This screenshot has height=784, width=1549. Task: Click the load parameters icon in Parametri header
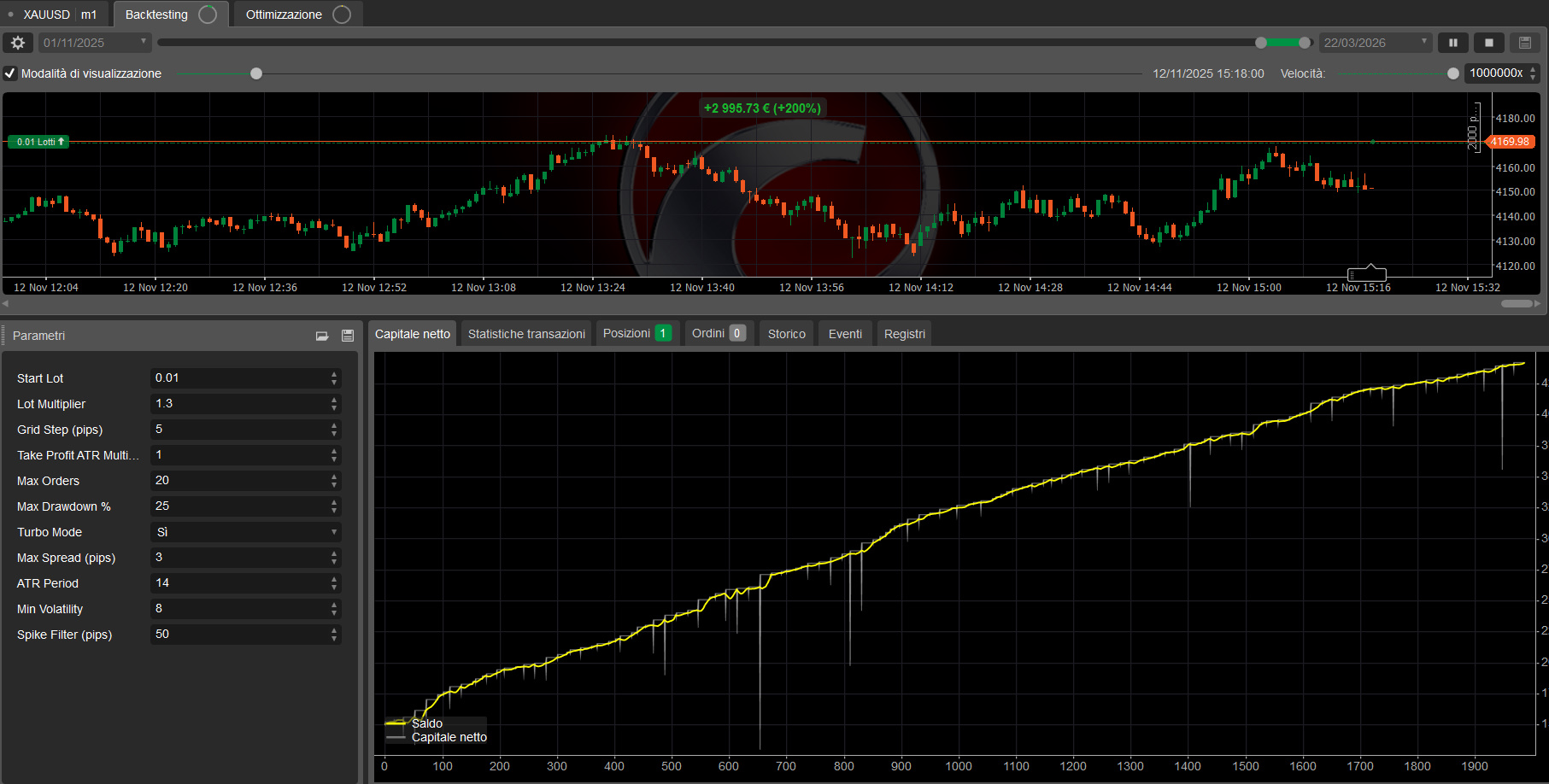click(322, 336)
